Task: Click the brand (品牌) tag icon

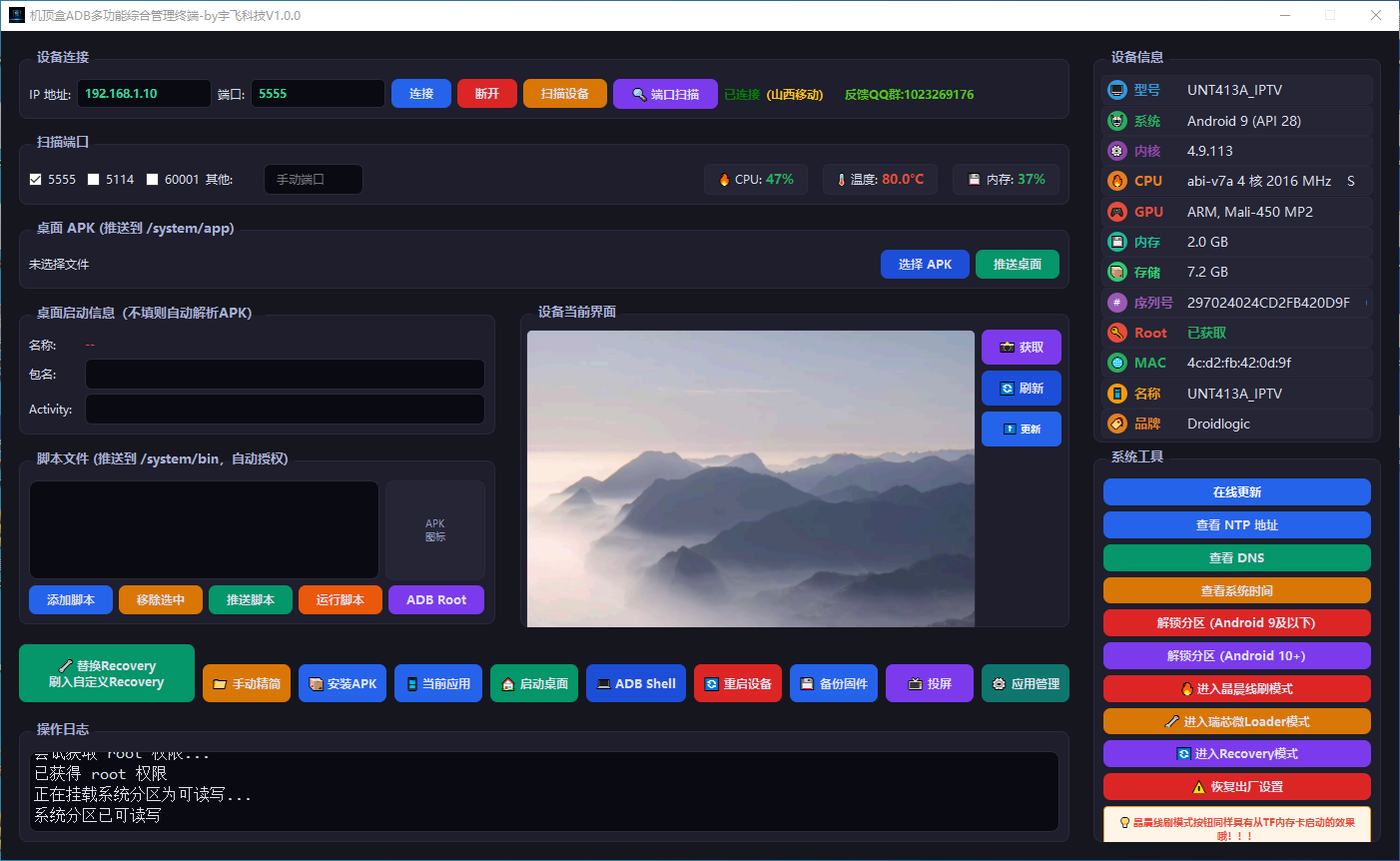Action: tap(1117, 424)
